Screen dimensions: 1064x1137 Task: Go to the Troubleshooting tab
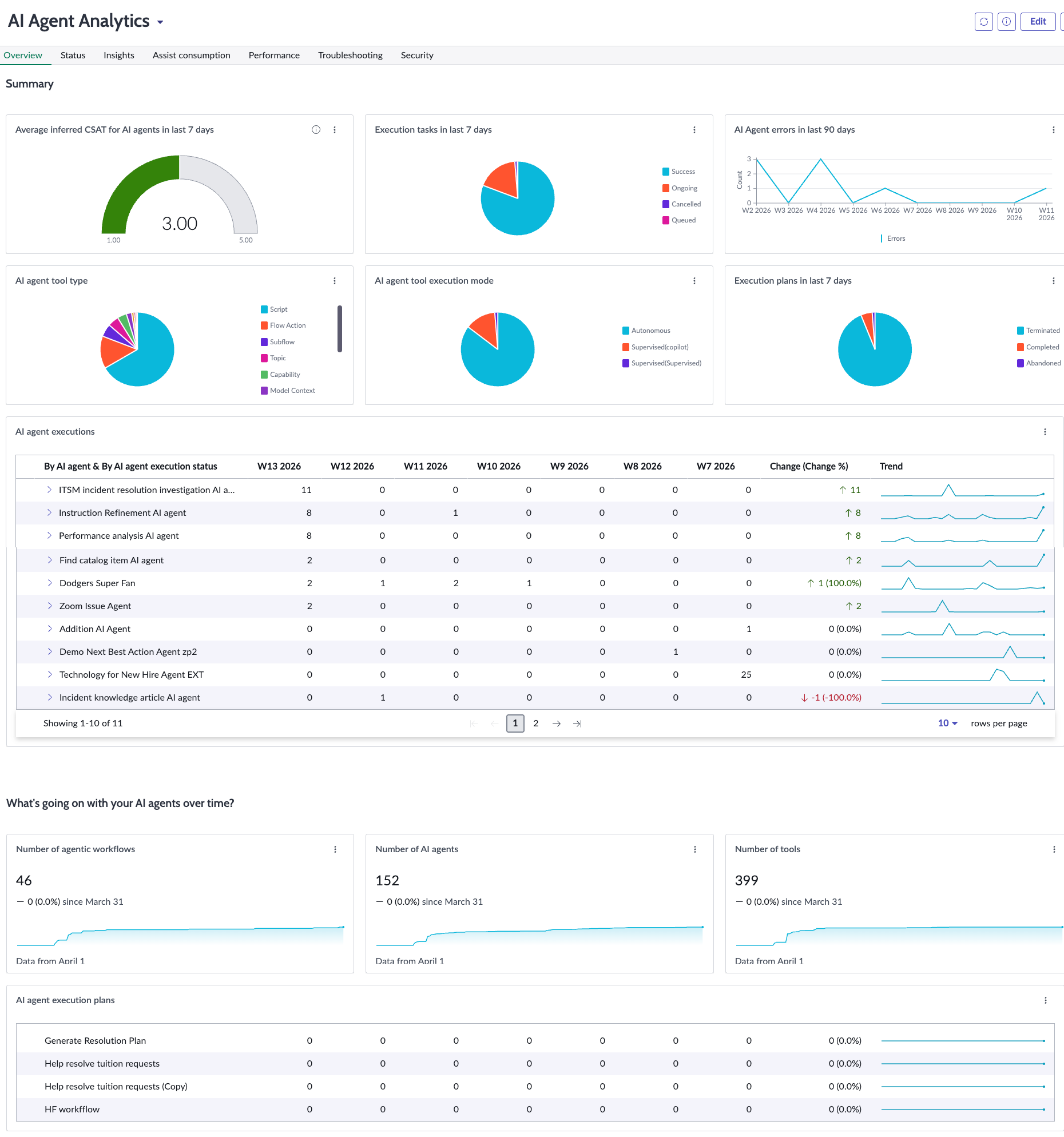350,55
